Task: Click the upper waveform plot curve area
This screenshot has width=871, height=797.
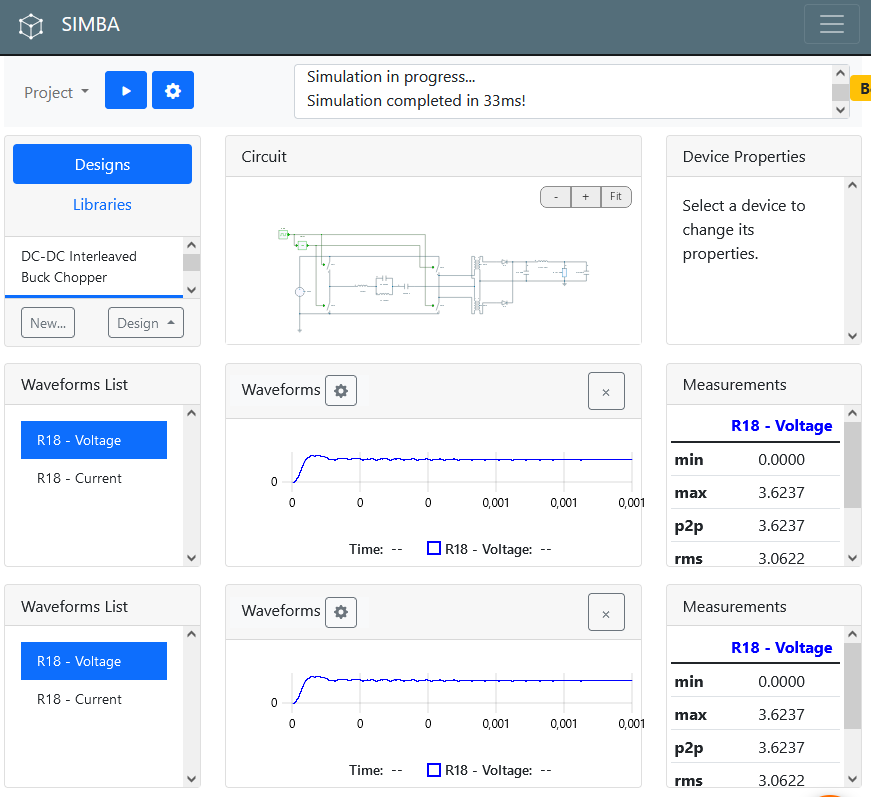Action: pos(462,468)
